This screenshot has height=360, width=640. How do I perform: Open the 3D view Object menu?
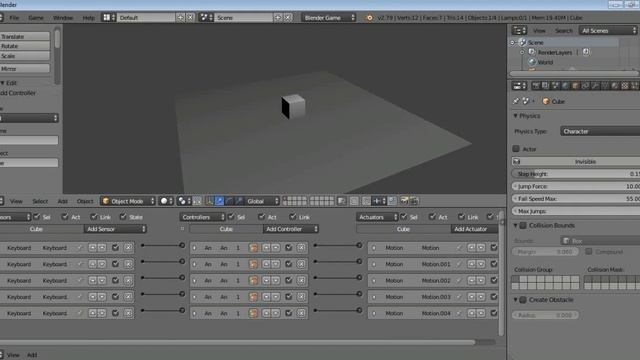85,201
